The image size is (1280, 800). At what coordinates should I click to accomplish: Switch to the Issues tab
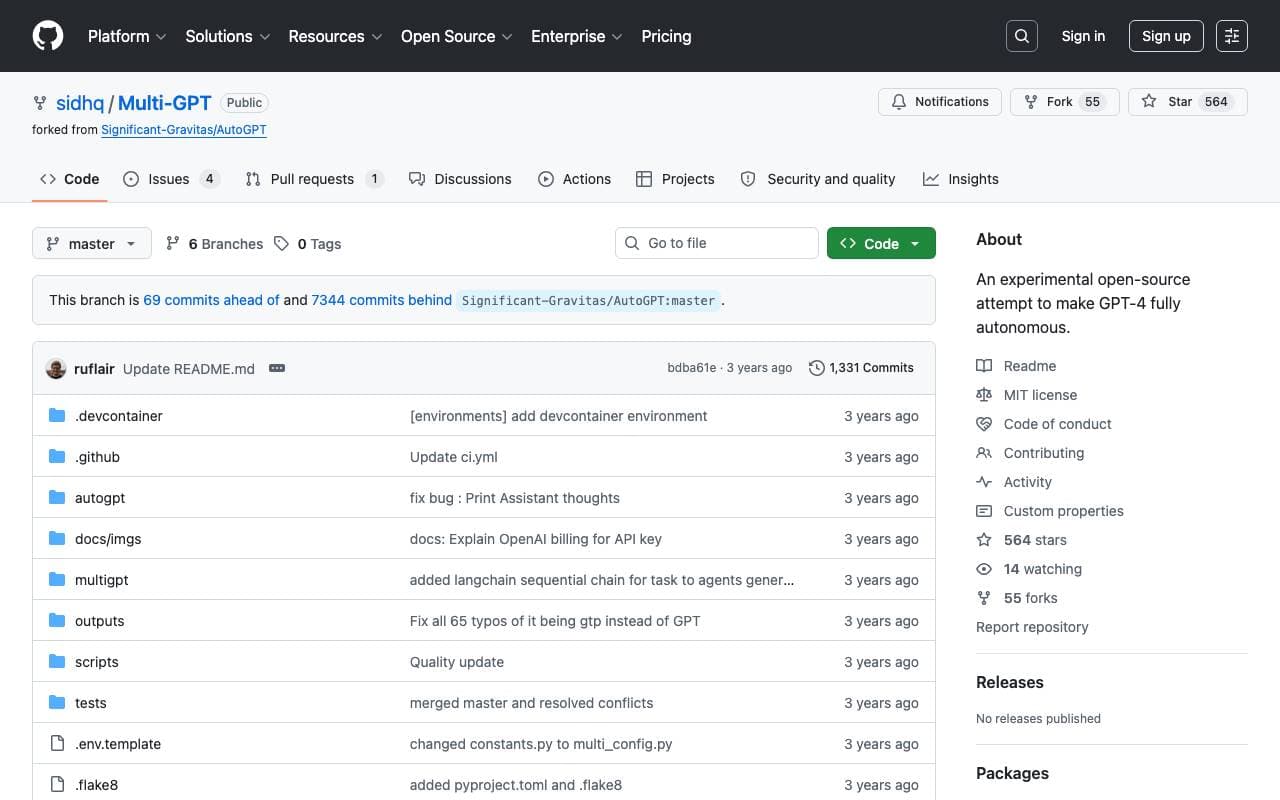tap(171, 179)
